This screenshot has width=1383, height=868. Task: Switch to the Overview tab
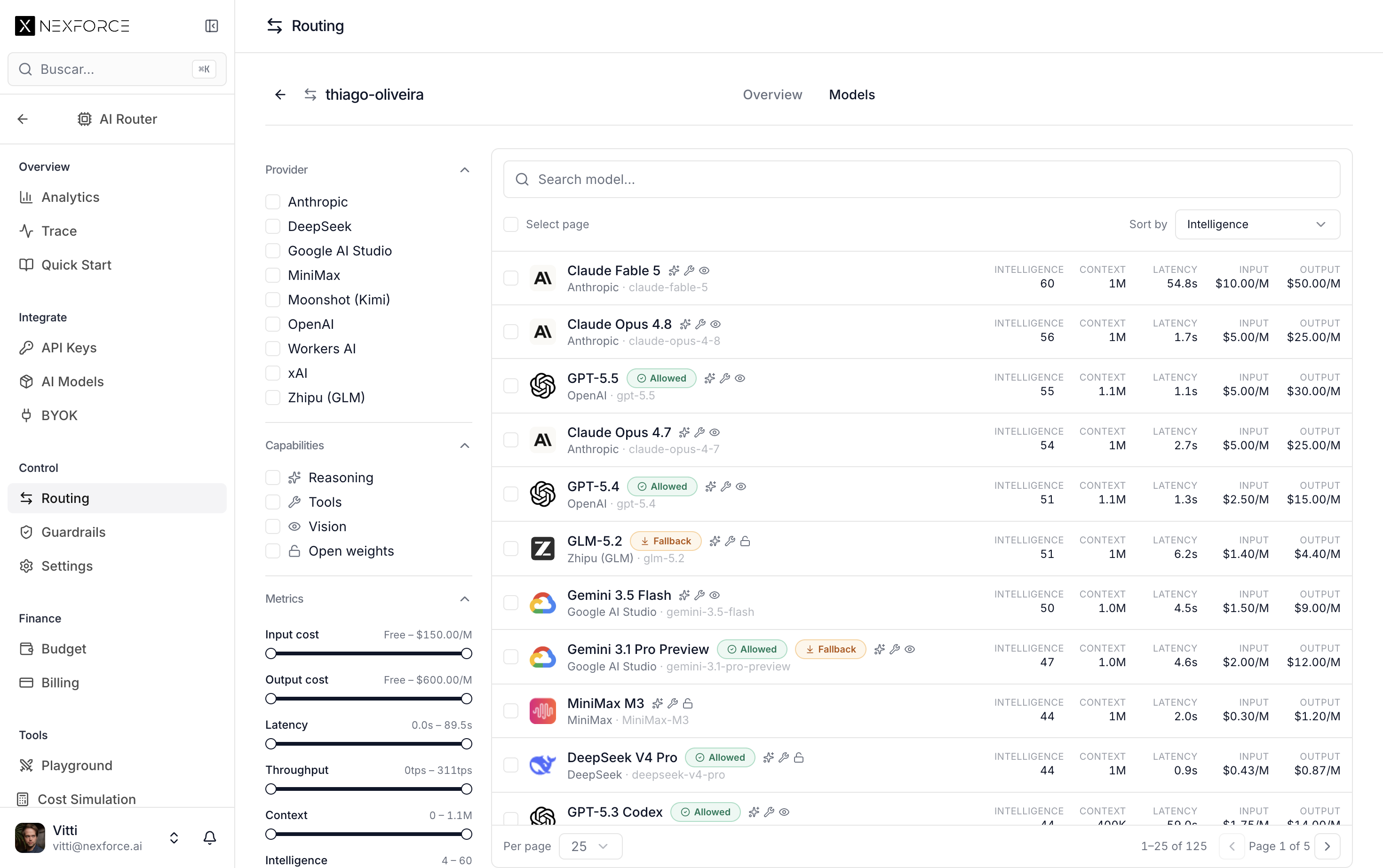[772, 95]
